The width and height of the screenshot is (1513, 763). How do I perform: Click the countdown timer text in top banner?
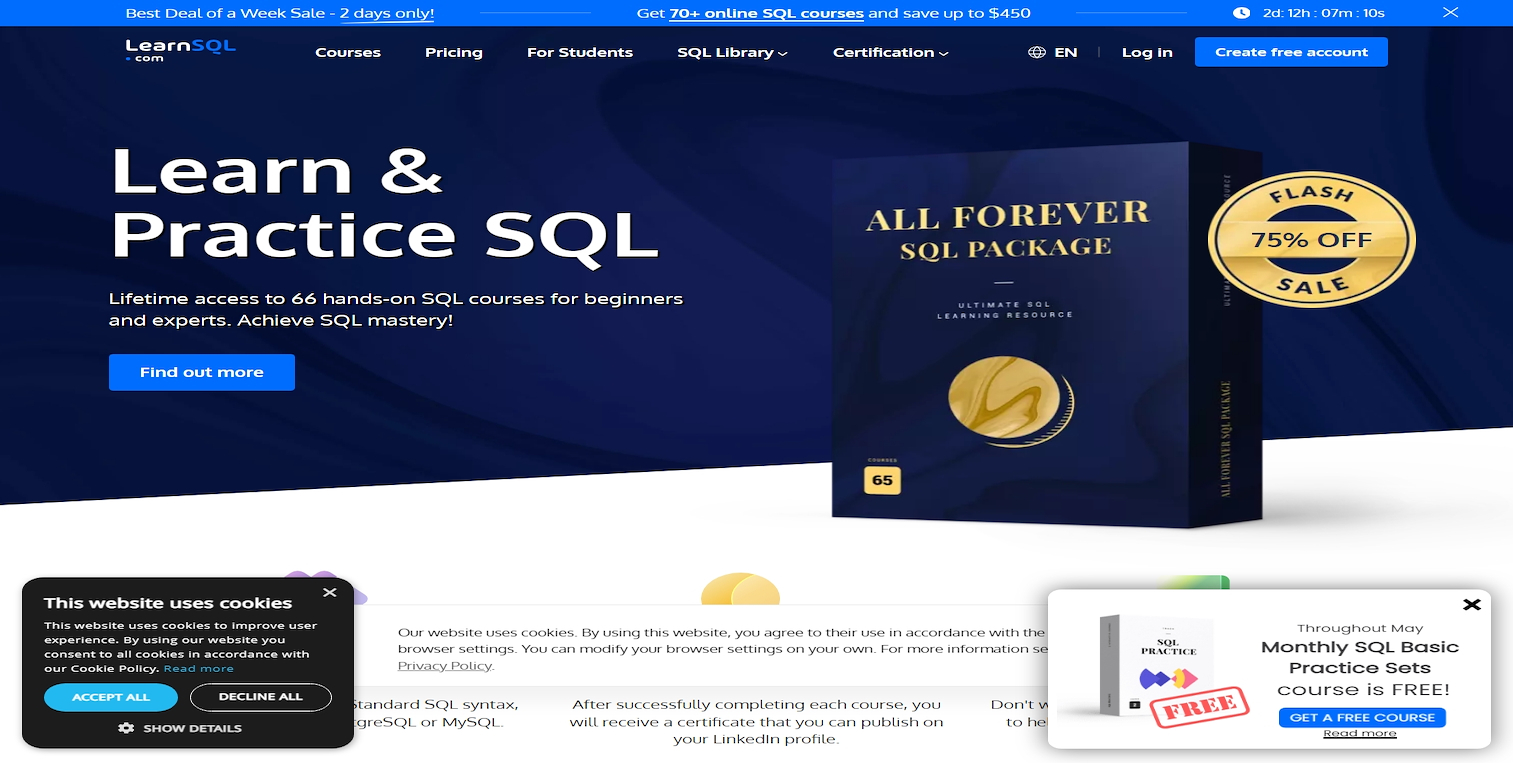coord(1324,14)
